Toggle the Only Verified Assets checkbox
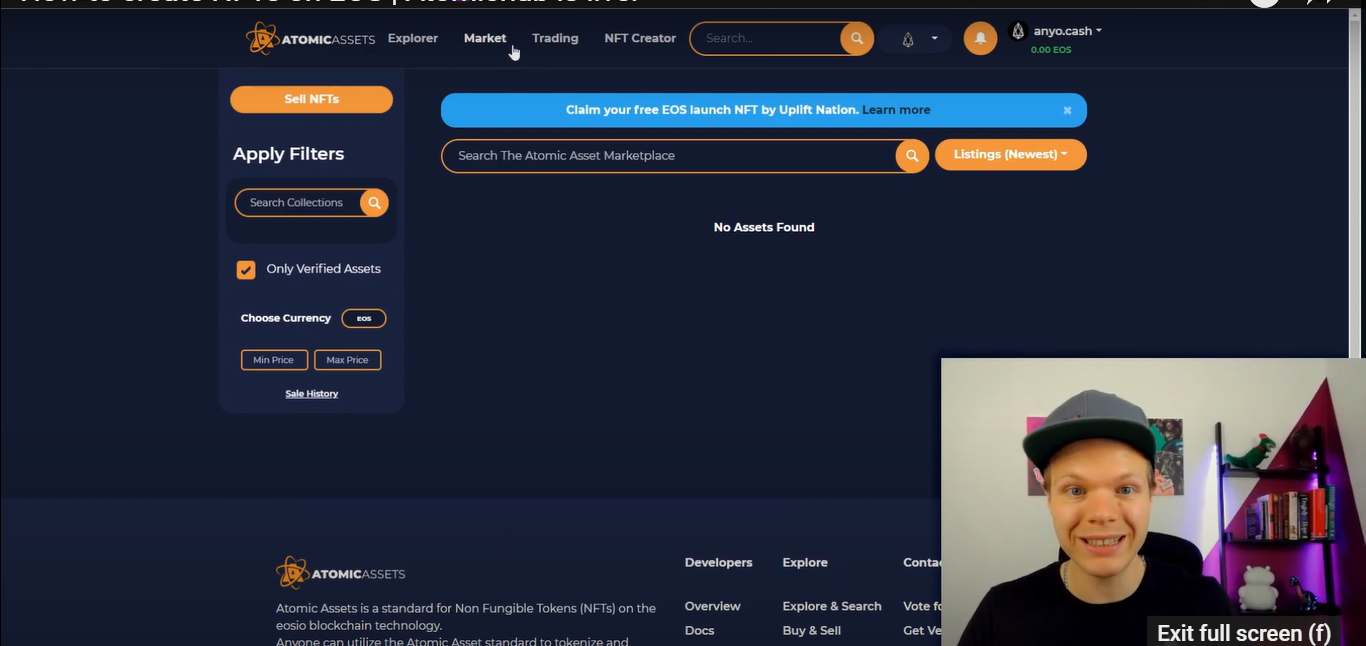The image size is (1366, 646). pos(246,270)
